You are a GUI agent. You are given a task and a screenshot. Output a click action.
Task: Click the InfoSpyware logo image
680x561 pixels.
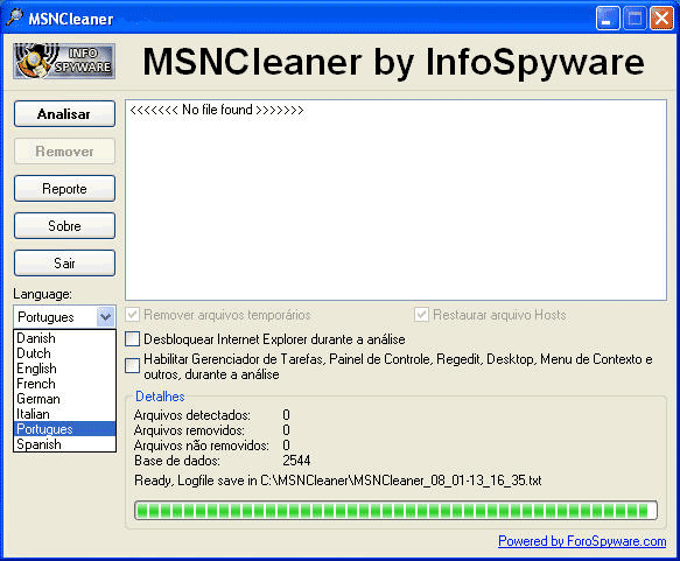pyautogui.click(x=64, y=61)
